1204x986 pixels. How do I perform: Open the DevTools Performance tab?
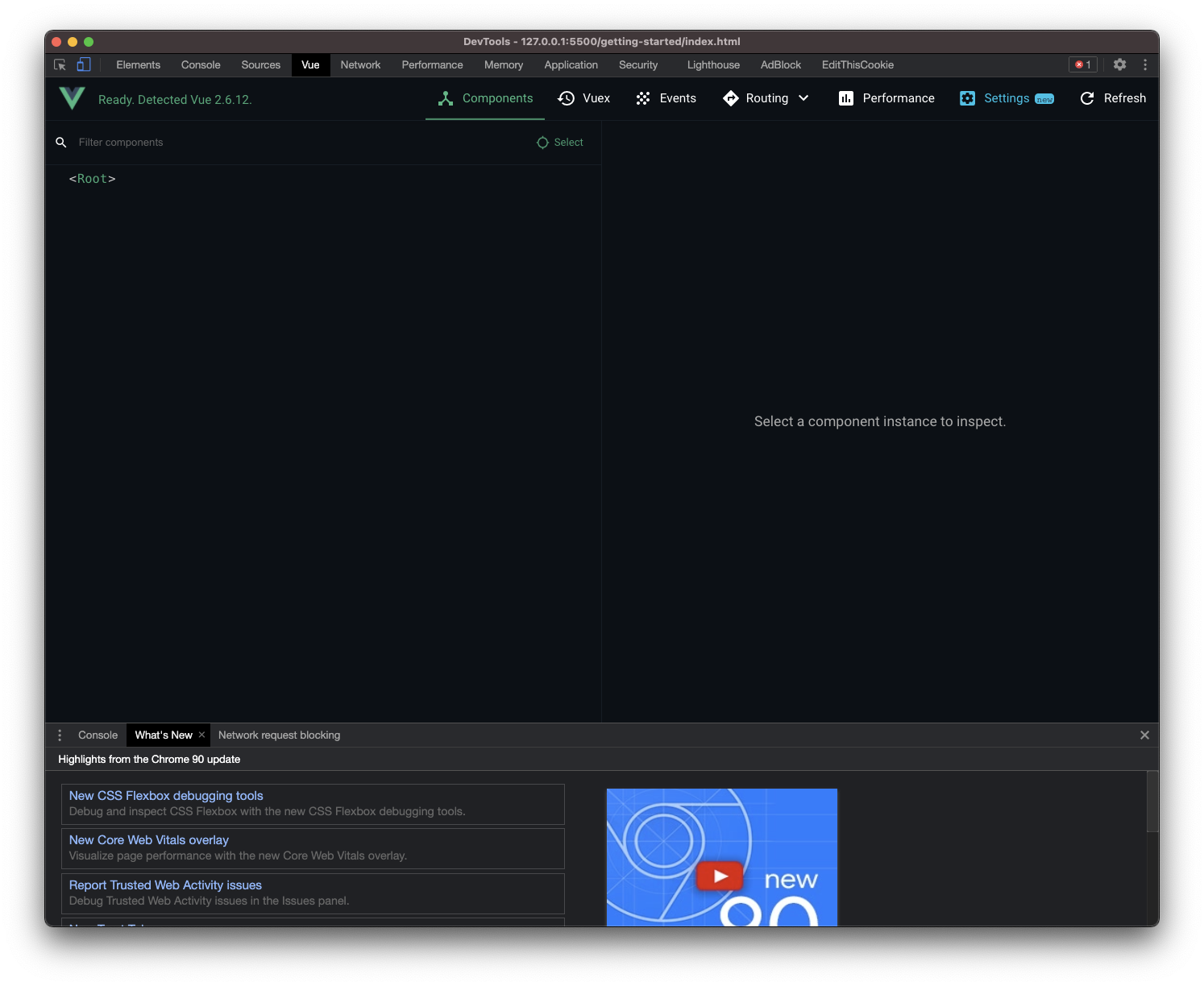click(x=433, y=65)
